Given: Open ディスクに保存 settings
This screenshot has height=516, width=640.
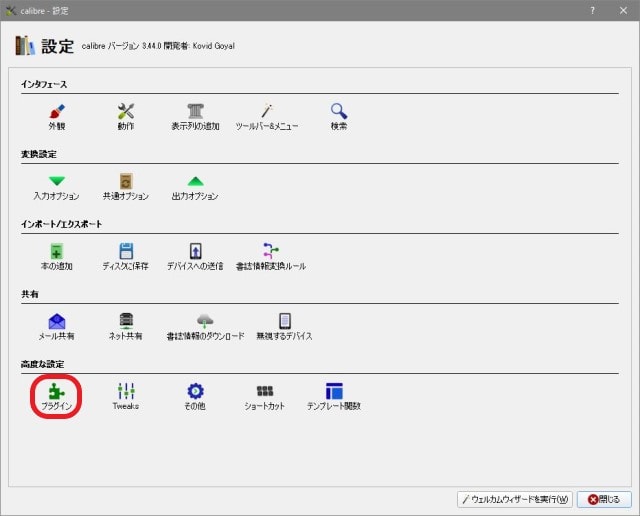Looking at the screenshot, I should pos(126,257).
